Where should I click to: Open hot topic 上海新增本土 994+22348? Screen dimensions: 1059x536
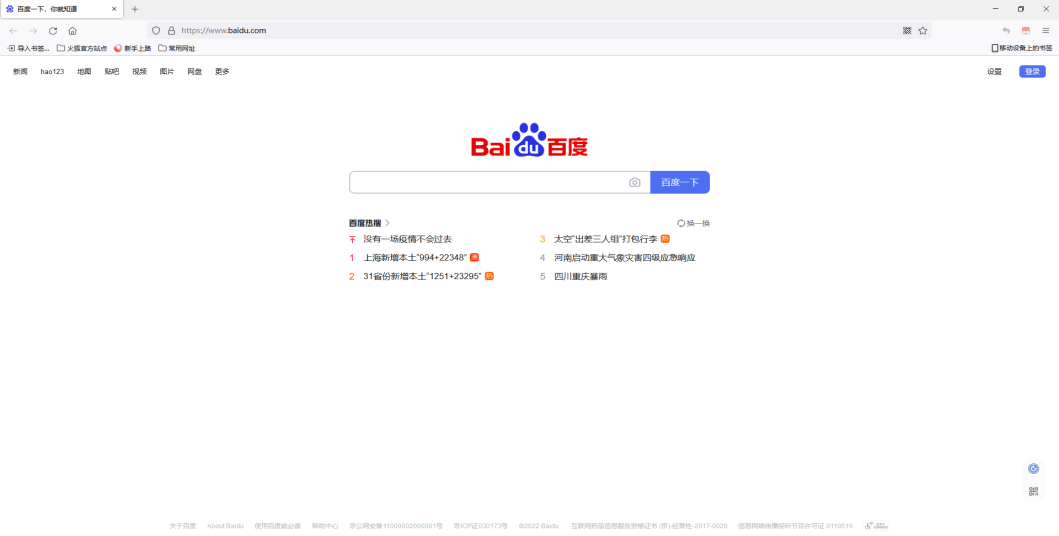click(415, 258)
